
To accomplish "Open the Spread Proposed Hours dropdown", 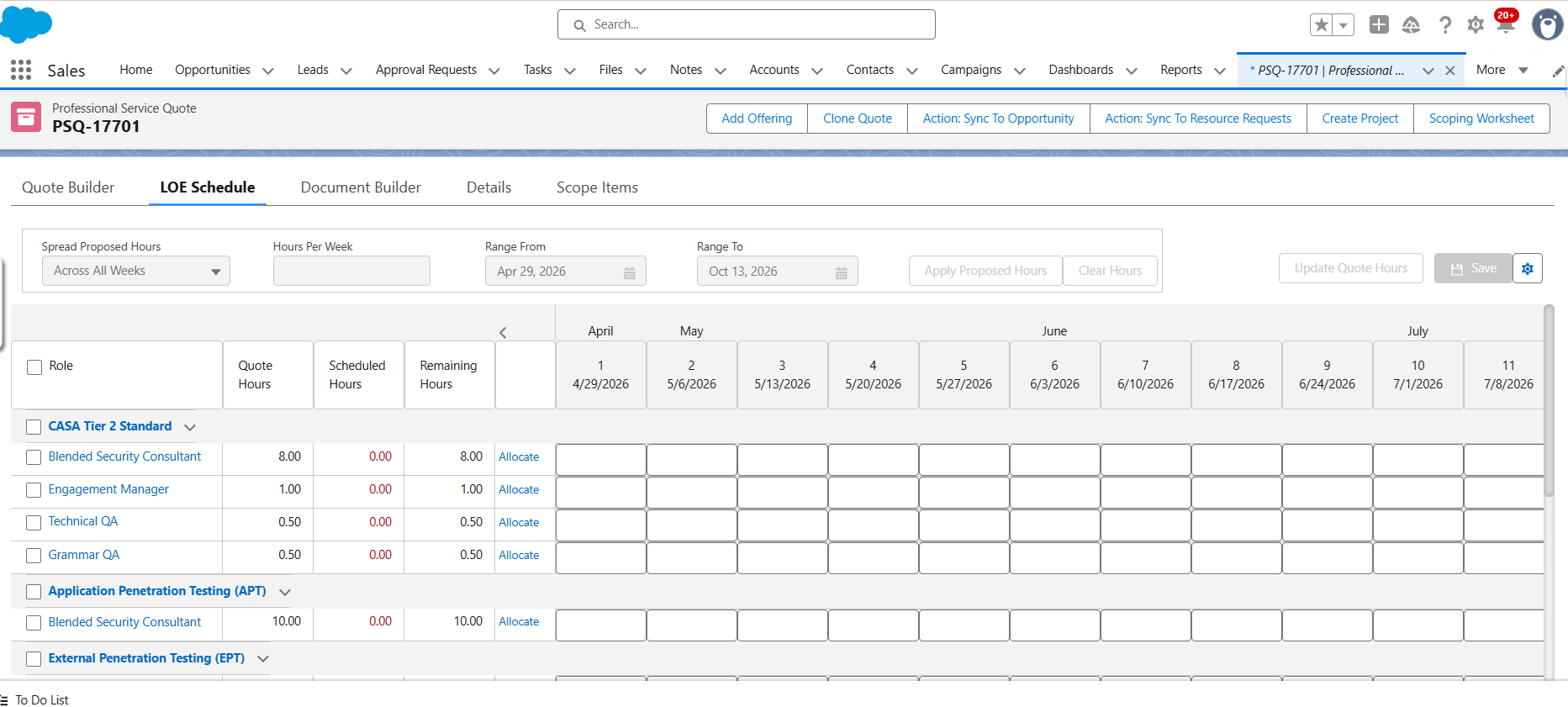I will coord(136,272).
